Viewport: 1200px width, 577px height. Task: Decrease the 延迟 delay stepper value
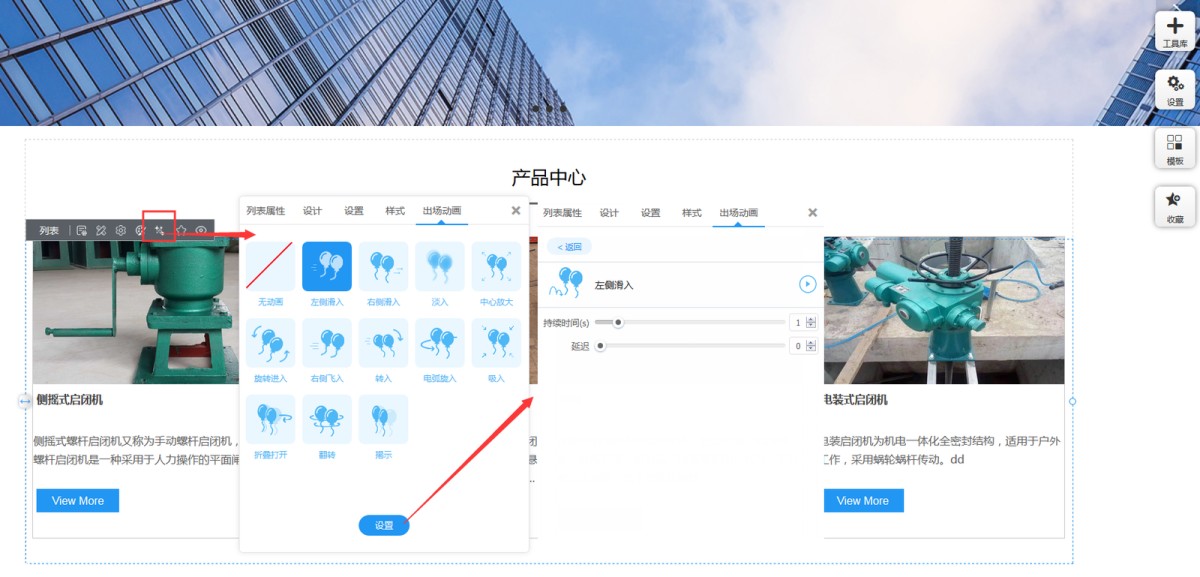[x=811, y=349]
